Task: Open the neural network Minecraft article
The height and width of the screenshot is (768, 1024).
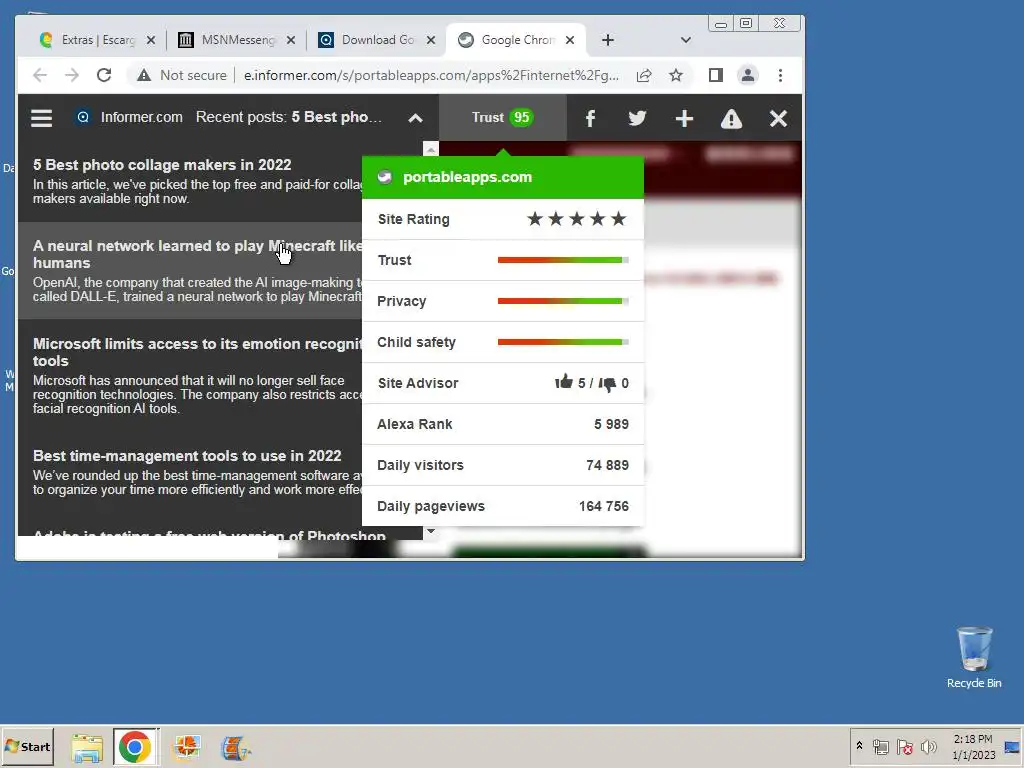Action: (197, 254)
